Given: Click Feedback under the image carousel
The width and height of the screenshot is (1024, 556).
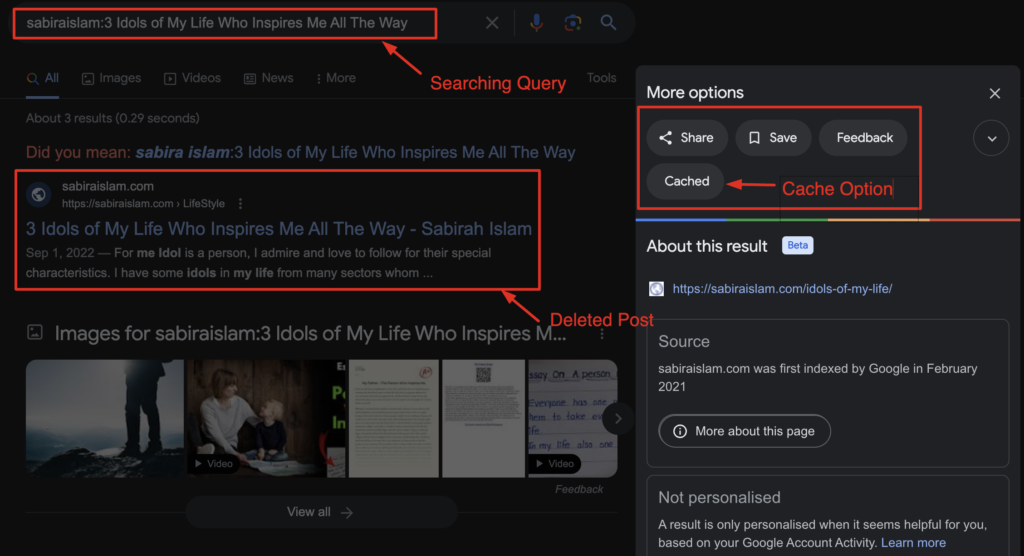Looking at the screenshot, I should [x=579, y=489].
